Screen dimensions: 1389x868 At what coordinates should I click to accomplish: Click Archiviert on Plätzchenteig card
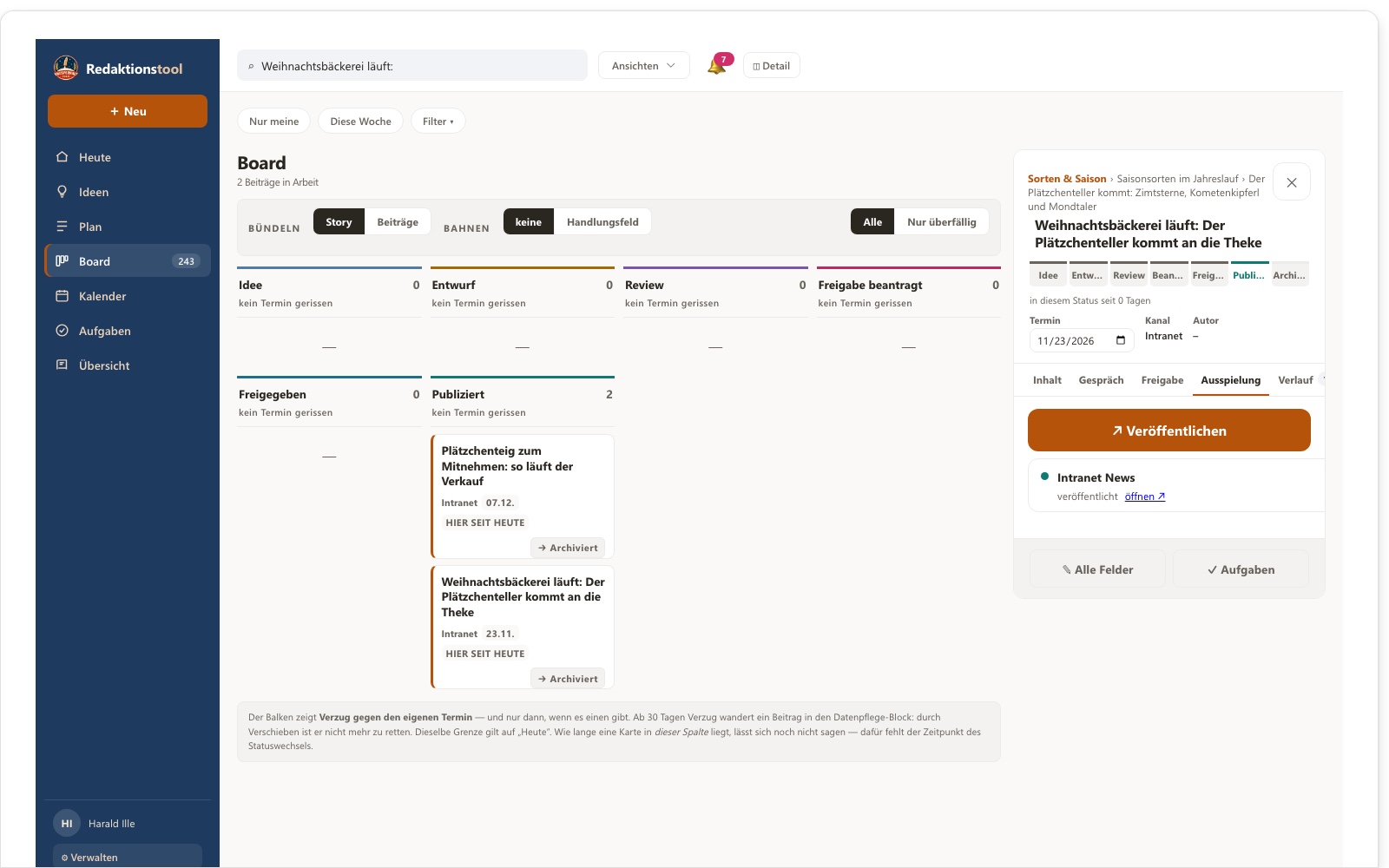[x=568, y=548]
